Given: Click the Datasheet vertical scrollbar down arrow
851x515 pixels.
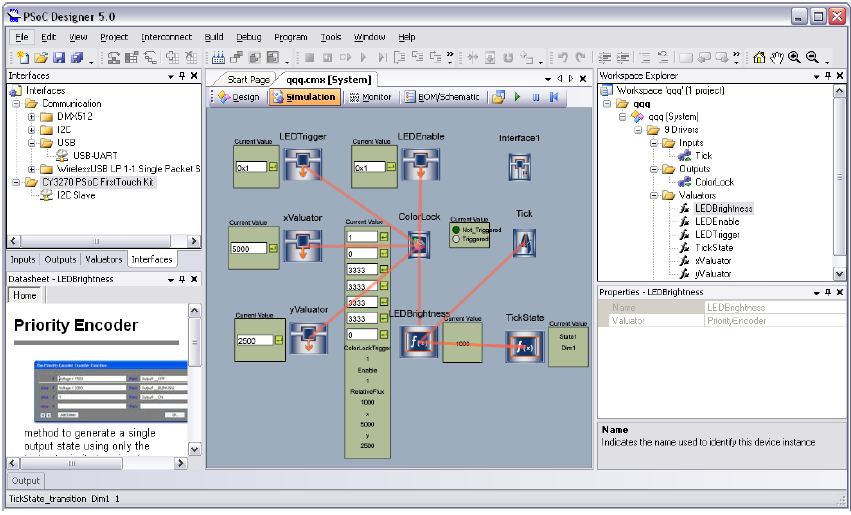Looking at the screenshot, I should 194,449.
